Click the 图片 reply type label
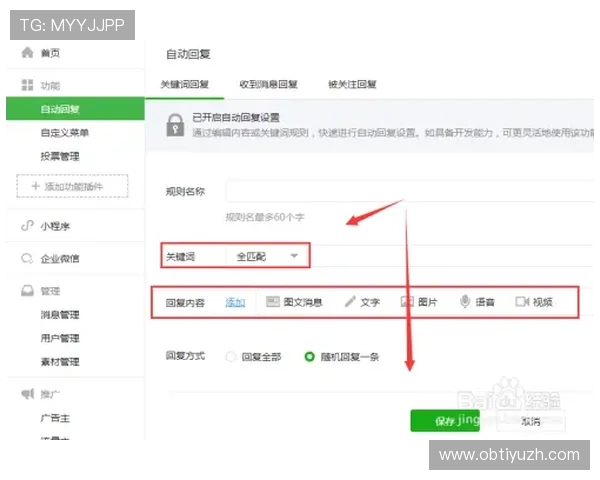Image resolution: width=600 pixels, height=480 pixels. (x=427, y=302)
